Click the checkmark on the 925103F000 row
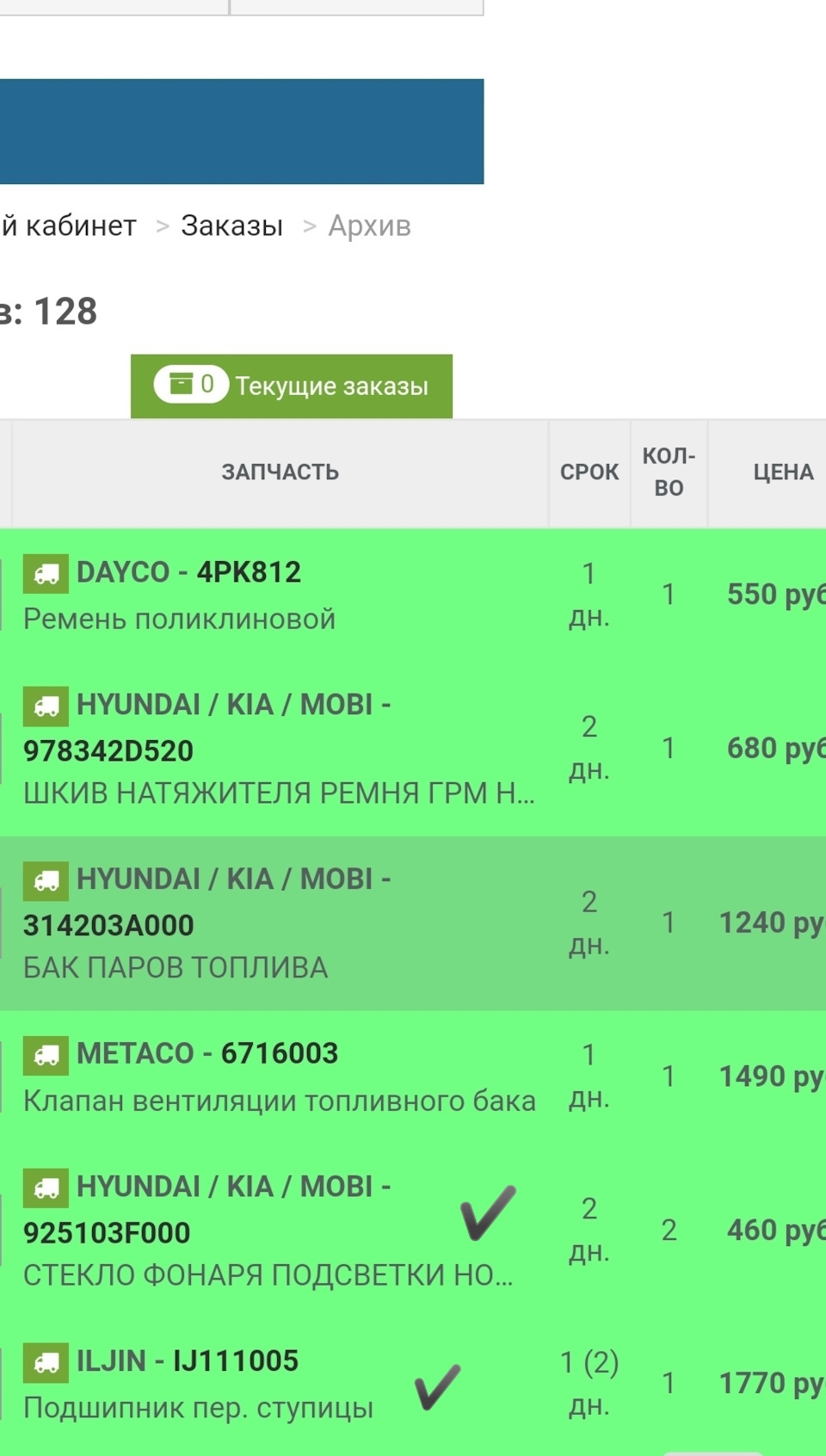The height and width of the screenshot is (1456, 826). coord(488,1212)
